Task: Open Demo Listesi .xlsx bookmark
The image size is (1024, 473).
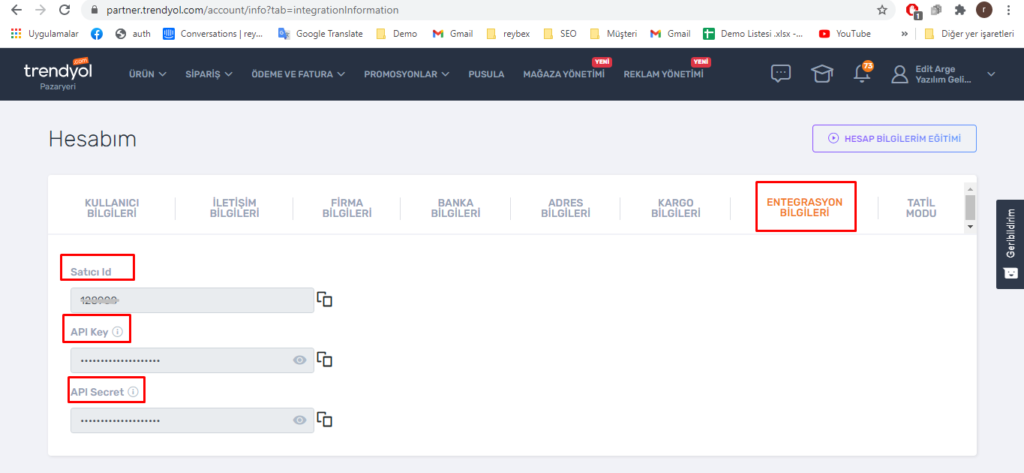Action: coord(753,33)
